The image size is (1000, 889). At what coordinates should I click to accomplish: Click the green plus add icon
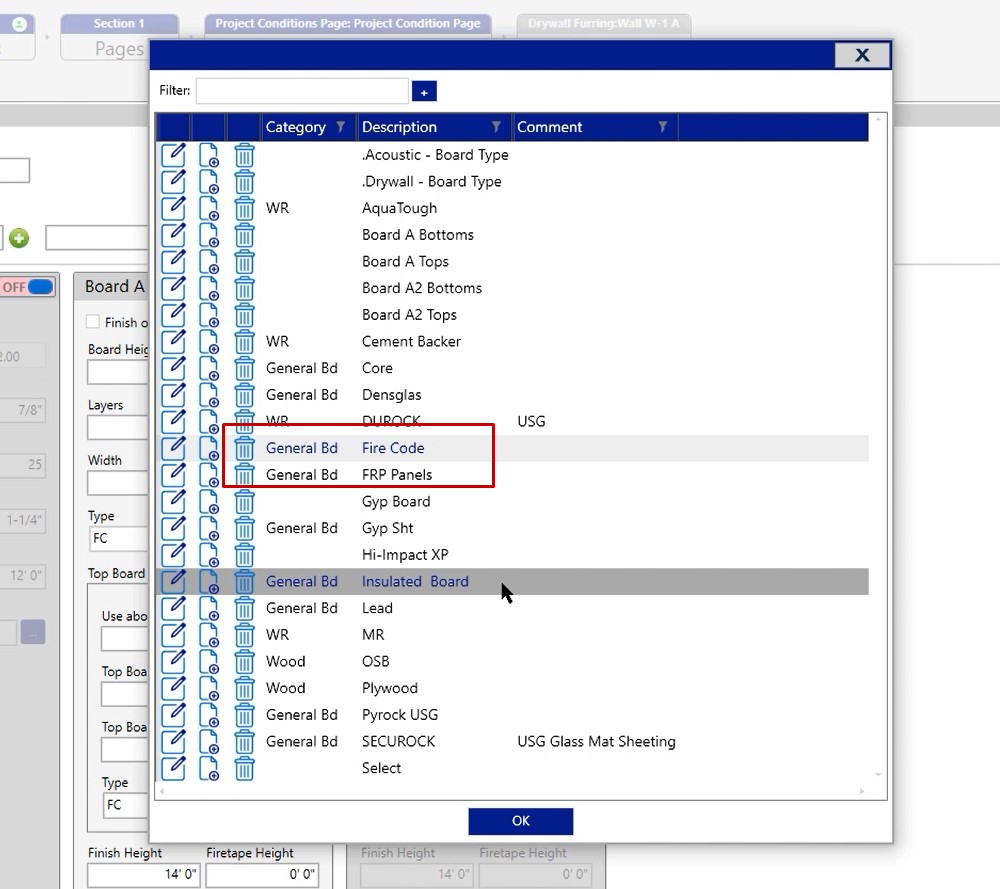19,239
